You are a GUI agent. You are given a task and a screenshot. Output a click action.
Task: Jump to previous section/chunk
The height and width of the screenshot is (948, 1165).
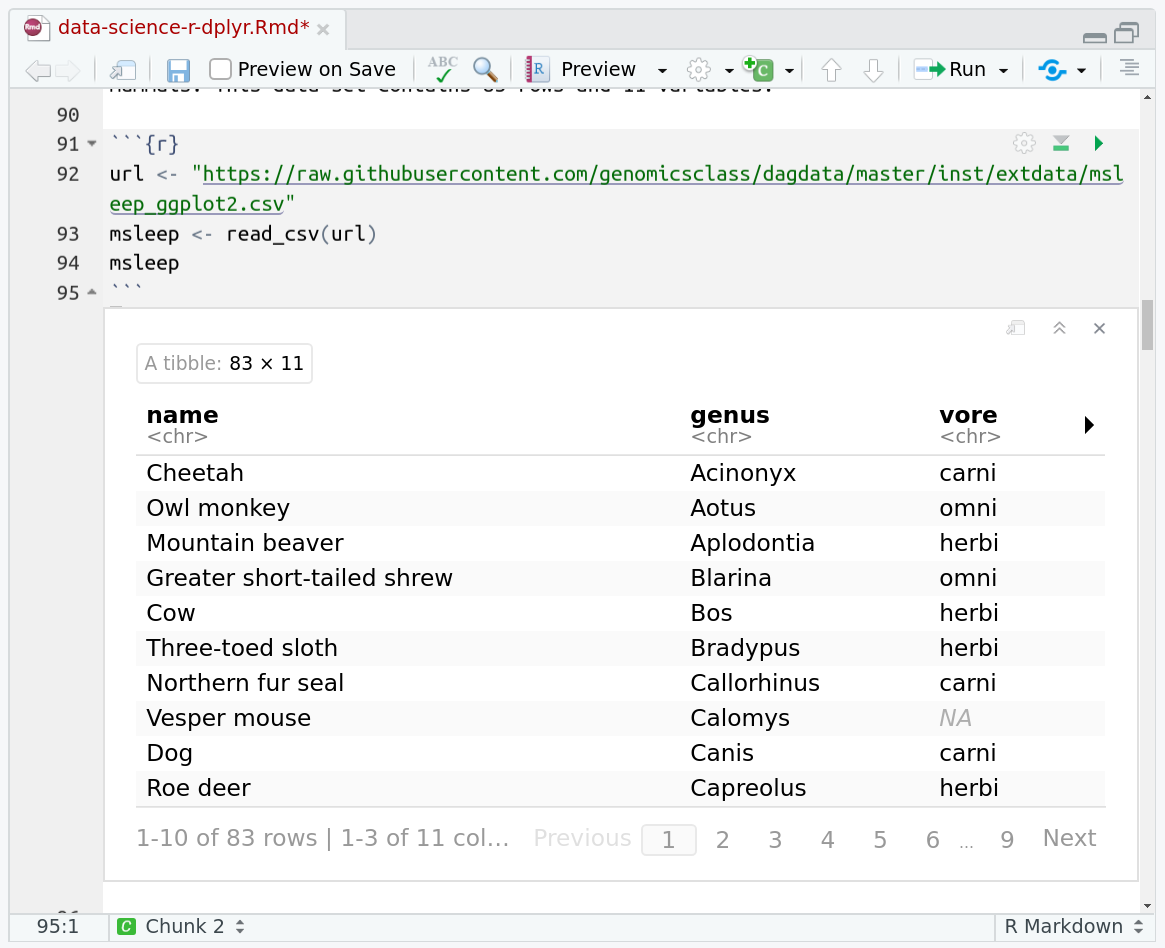tap(831, 70)
